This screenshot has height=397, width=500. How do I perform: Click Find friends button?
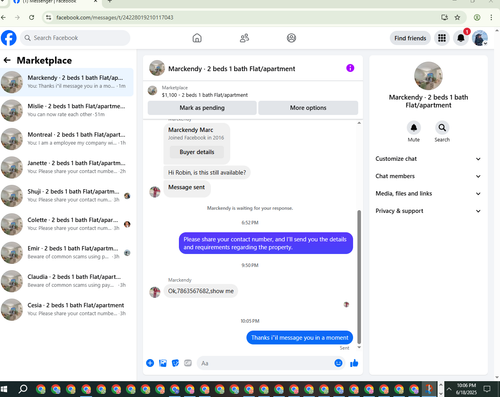point(410,38)
